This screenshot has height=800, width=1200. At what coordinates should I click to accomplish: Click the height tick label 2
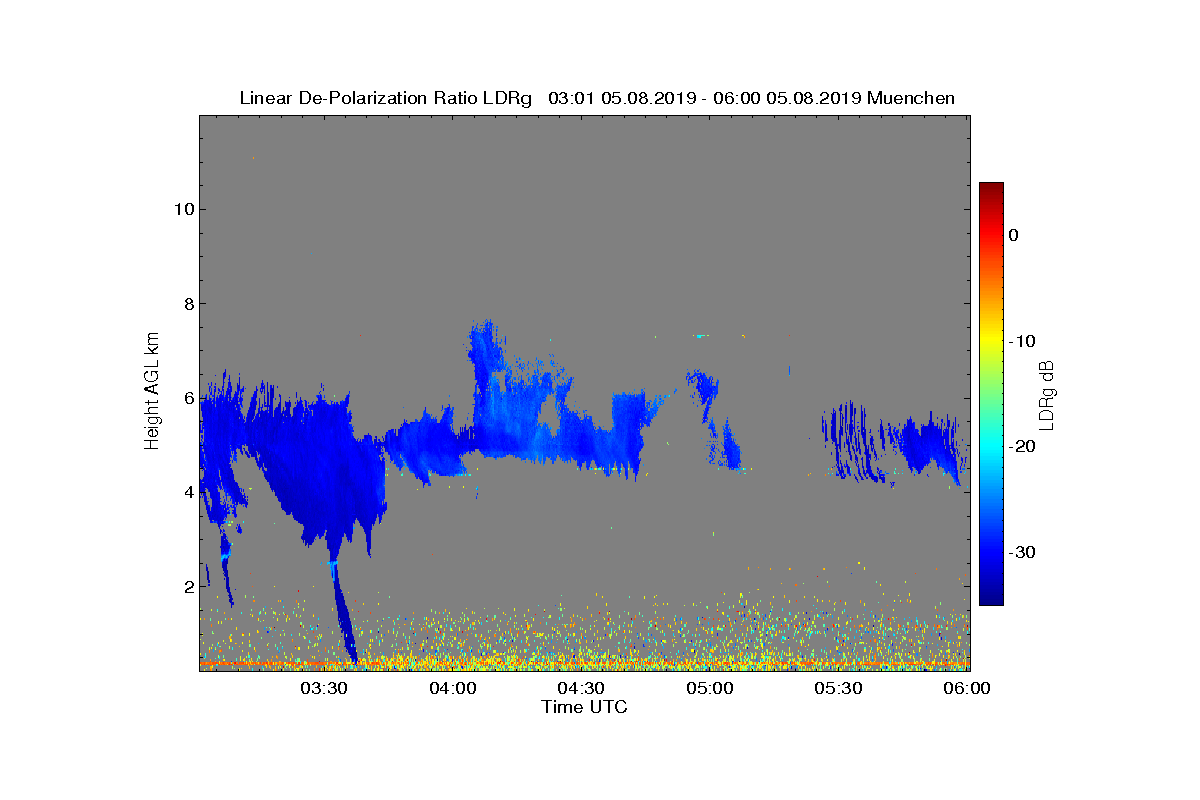click(x=187, y=586)
